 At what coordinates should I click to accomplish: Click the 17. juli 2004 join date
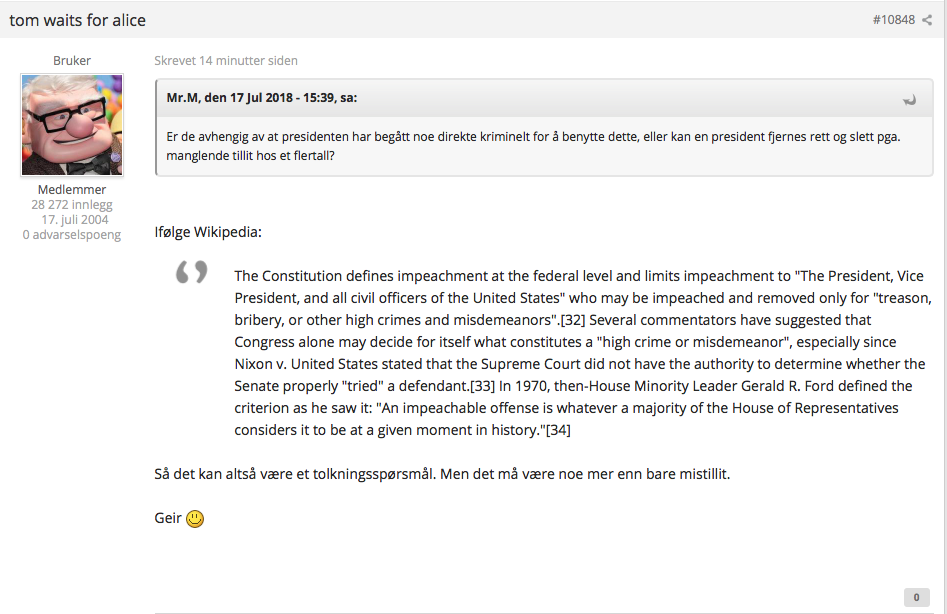(75, 220)
